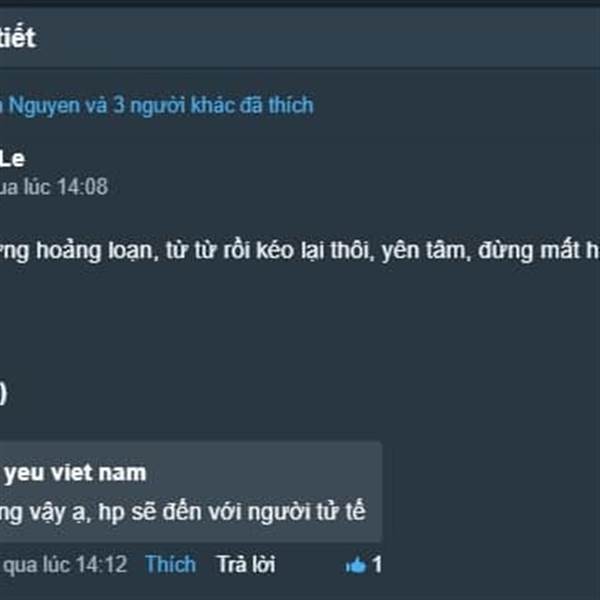Image resolution: width=600 pixels, height=600 pixels.
Task: Click the name "Nguyen" in the likes line
Action: pyautogui.click(x=44, y=106)
